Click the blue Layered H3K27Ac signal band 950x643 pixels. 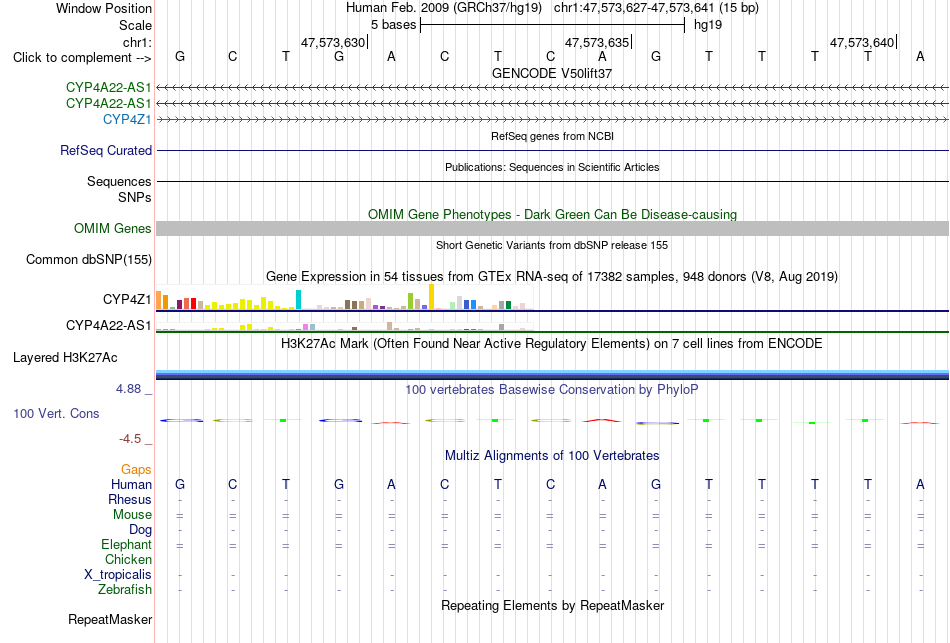[x=553, y=375]
